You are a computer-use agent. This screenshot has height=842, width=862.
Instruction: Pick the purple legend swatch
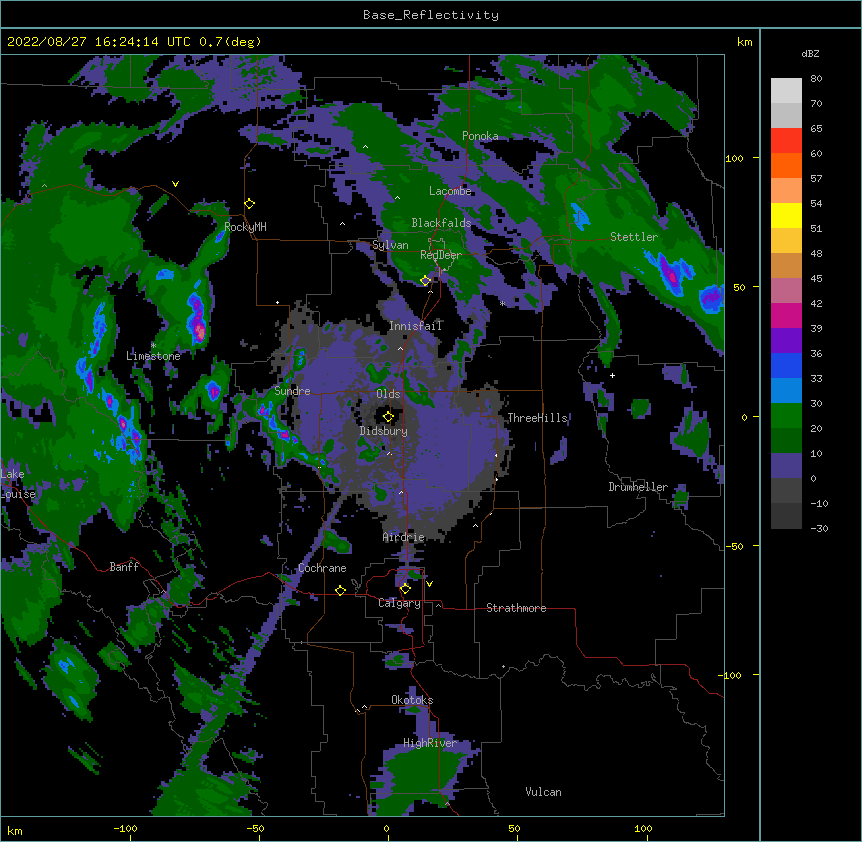(786, 341)
